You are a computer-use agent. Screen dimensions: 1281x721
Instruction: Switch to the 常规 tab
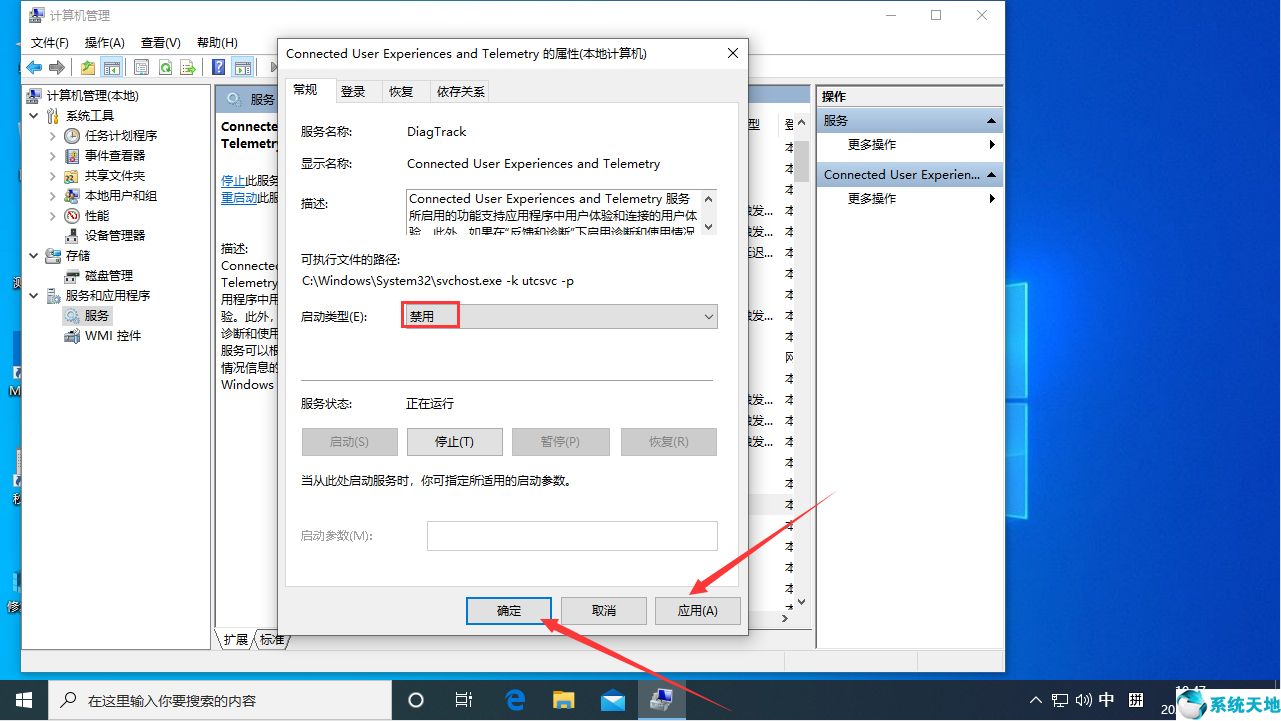[x=306, y=90]
